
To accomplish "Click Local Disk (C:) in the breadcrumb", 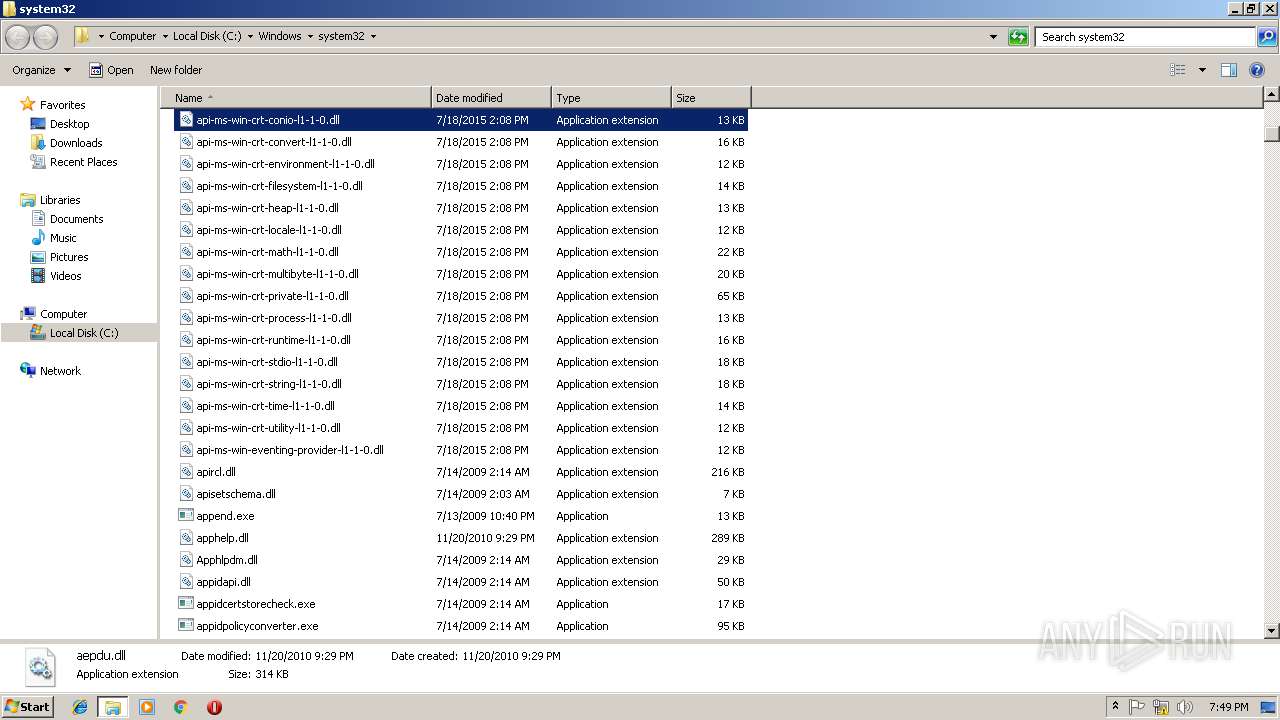I will pyautogui.click(x=207, y=37).
